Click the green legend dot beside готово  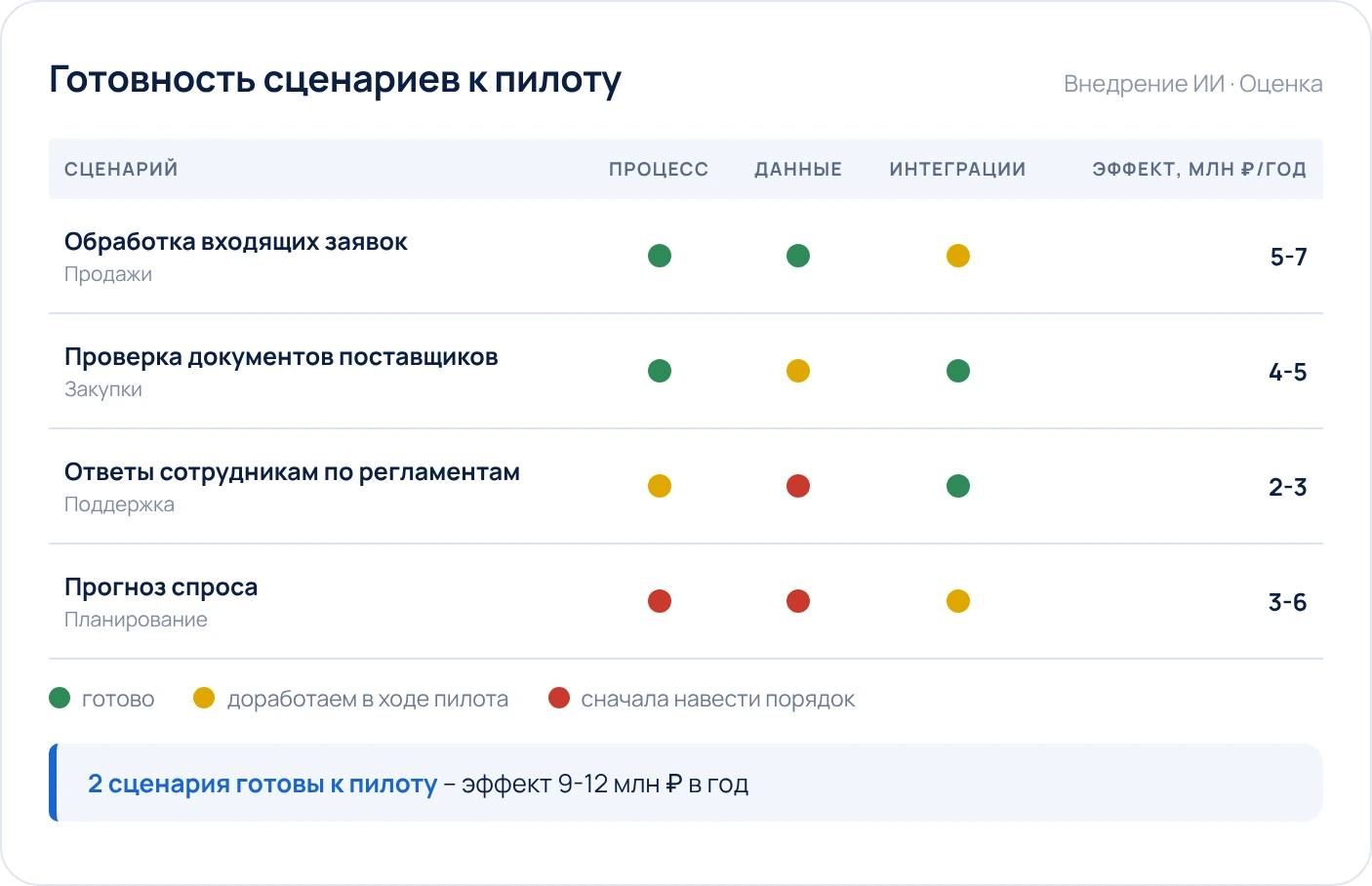pos(60,698)
